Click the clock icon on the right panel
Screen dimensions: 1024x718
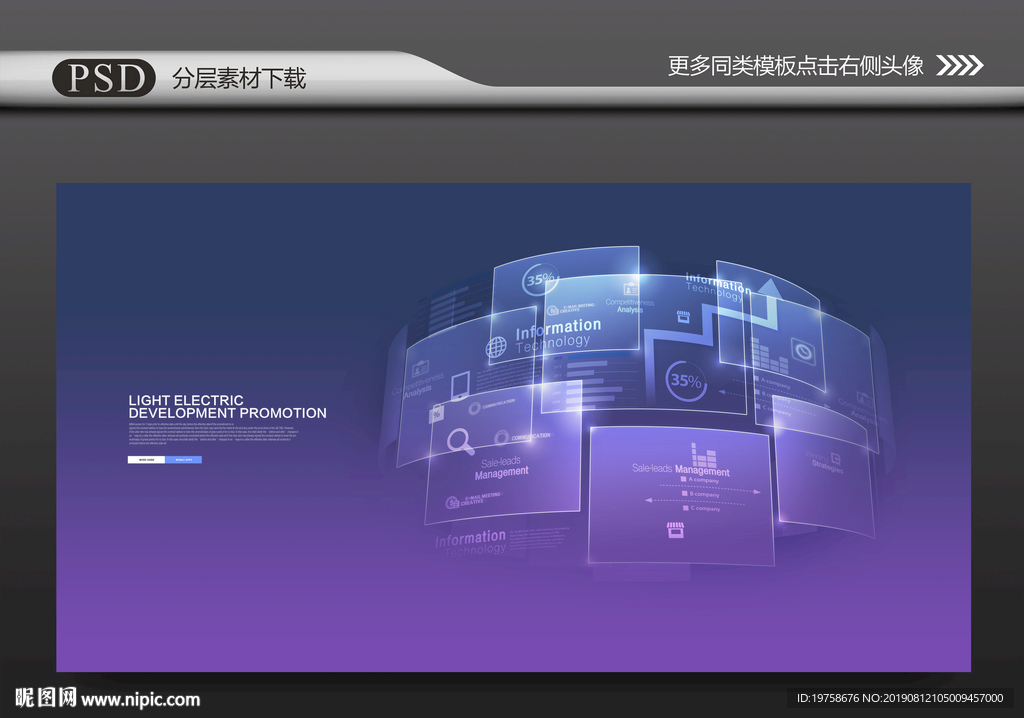point(803,351)
